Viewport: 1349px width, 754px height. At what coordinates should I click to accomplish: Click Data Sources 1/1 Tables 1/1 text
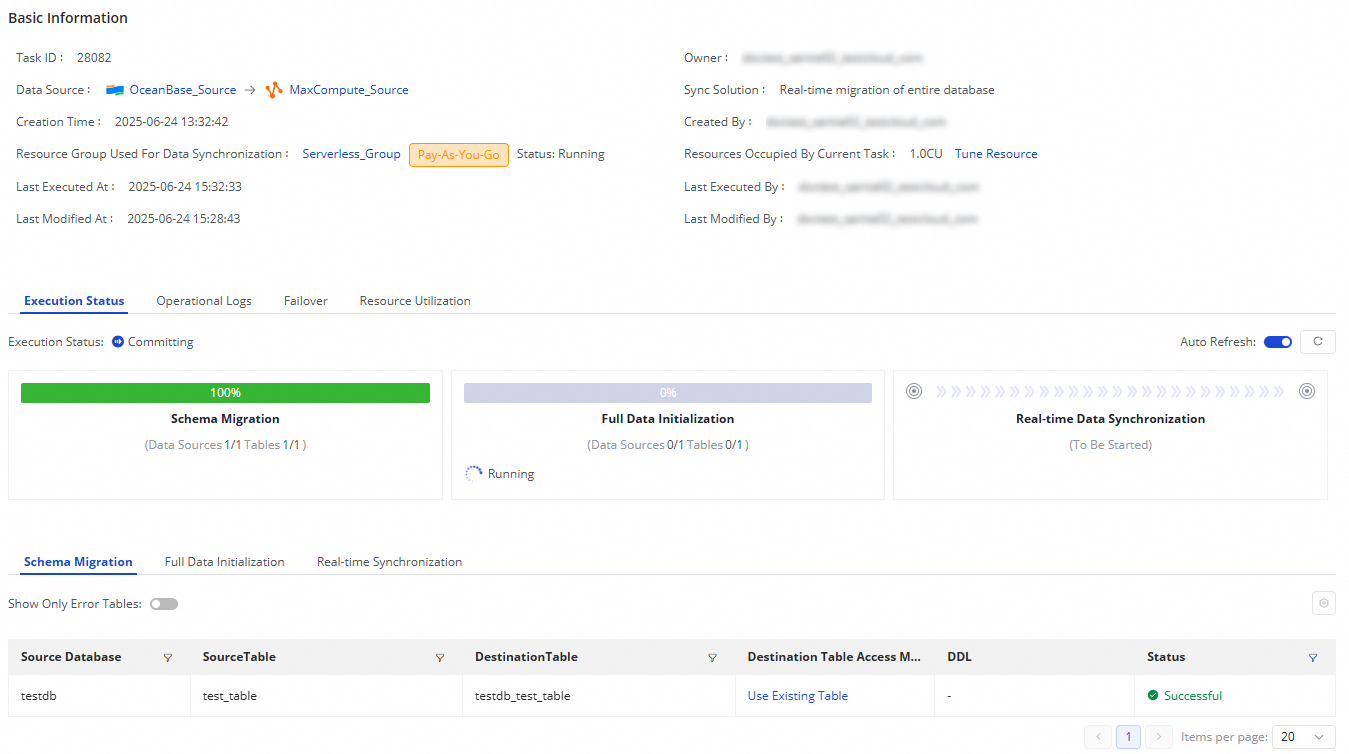click(225, 445)
